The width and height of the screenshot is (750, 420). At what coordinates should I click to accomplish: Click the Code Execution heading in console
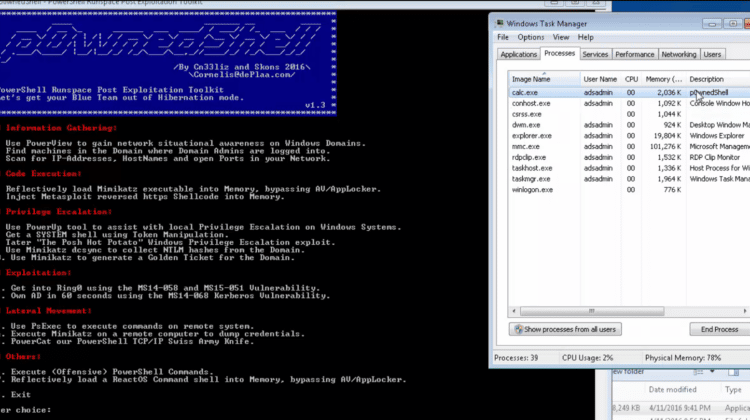pos(43,174)
